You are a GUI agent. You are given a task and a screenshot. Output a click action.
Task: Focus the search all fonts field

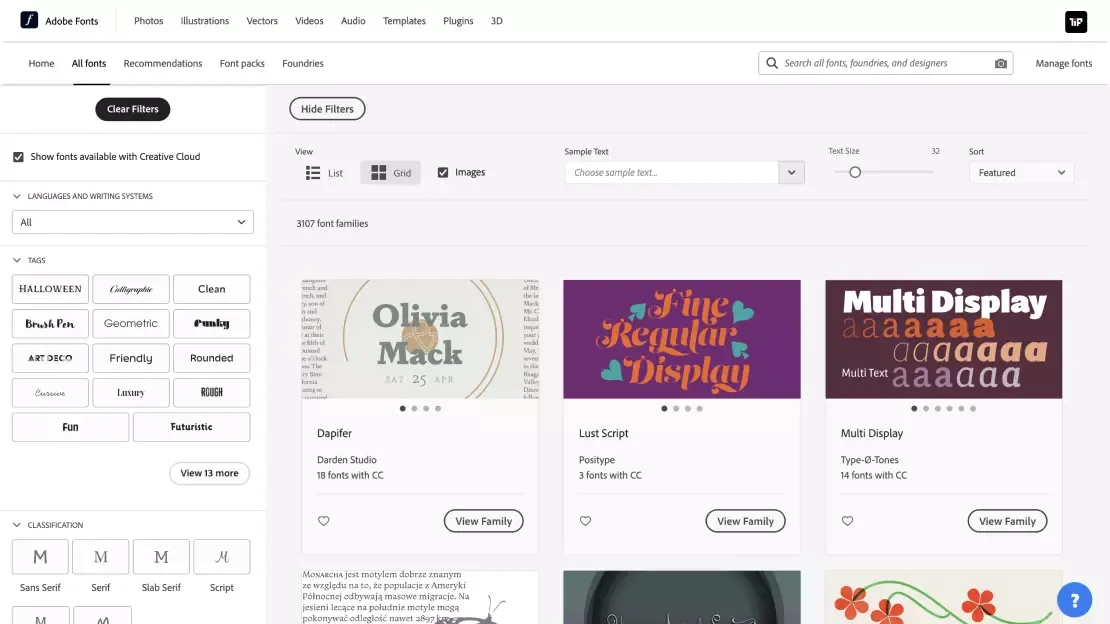click(885, 63)
